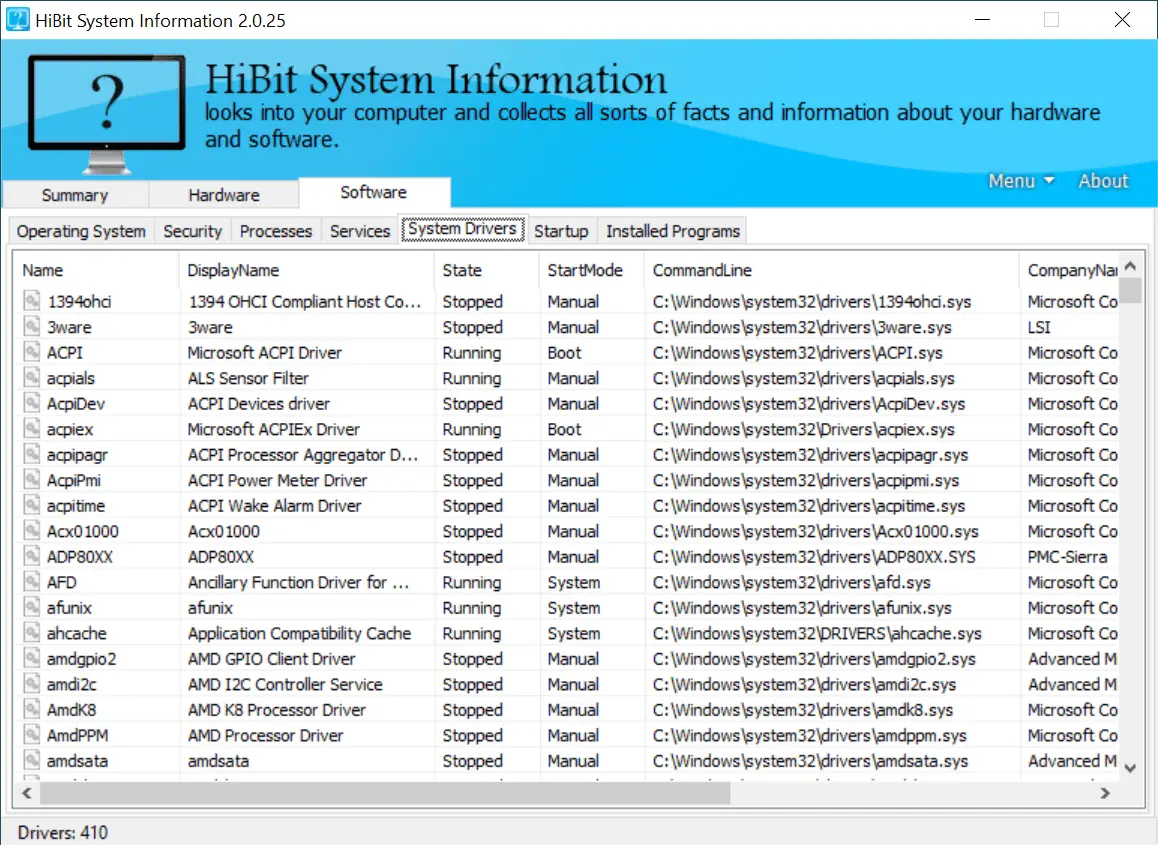This screenshot has height=845, width=1158.
Task: Click the driver icon beside ahcache
Action: click(32, 632)
